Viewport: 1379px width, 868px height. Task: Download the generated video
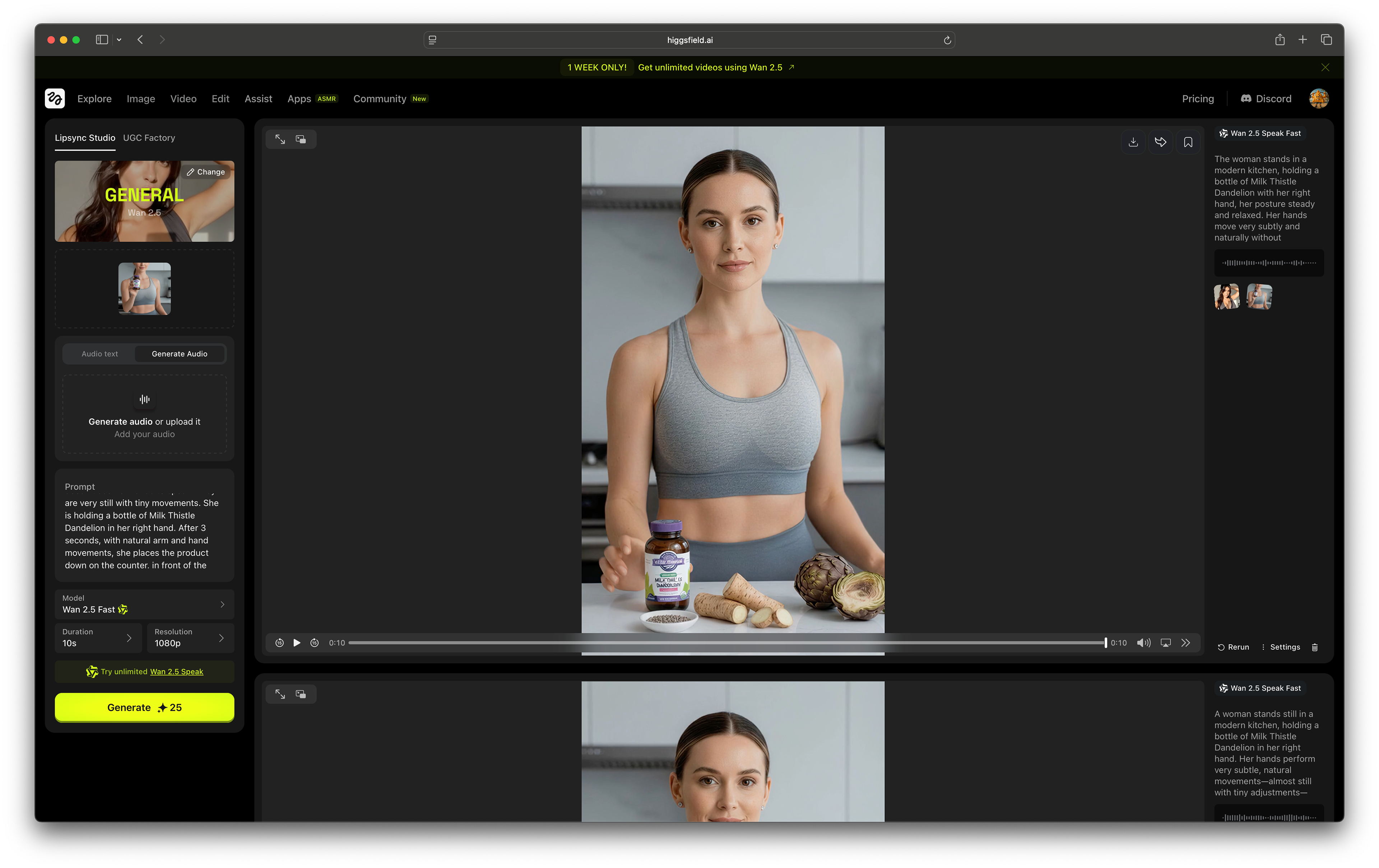[x=1133, y=143]
